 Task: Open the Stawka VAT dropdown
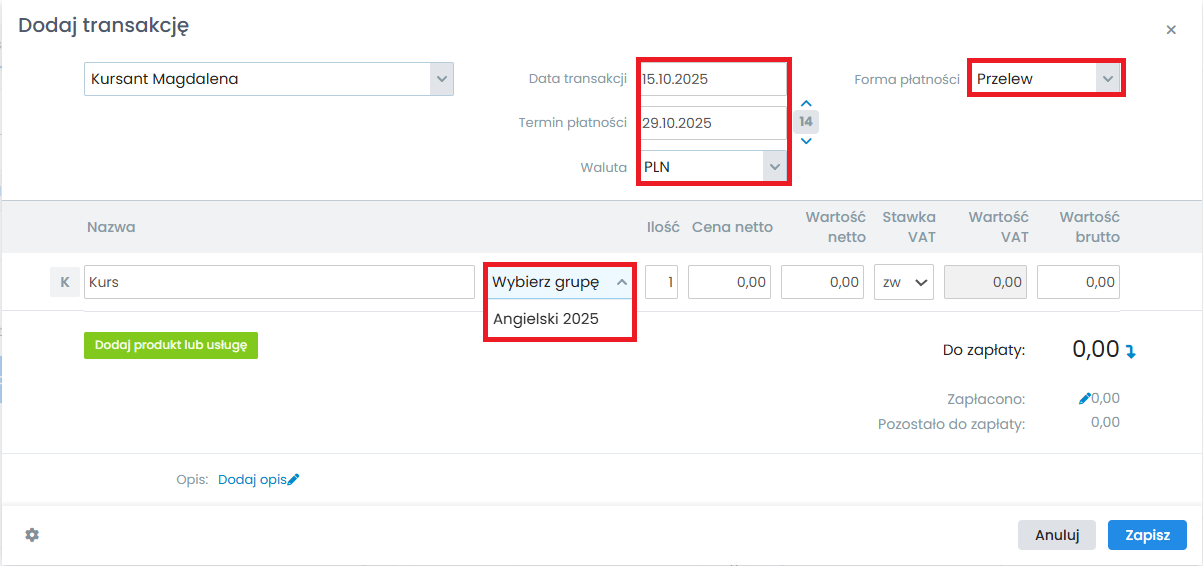pos(904,282)
